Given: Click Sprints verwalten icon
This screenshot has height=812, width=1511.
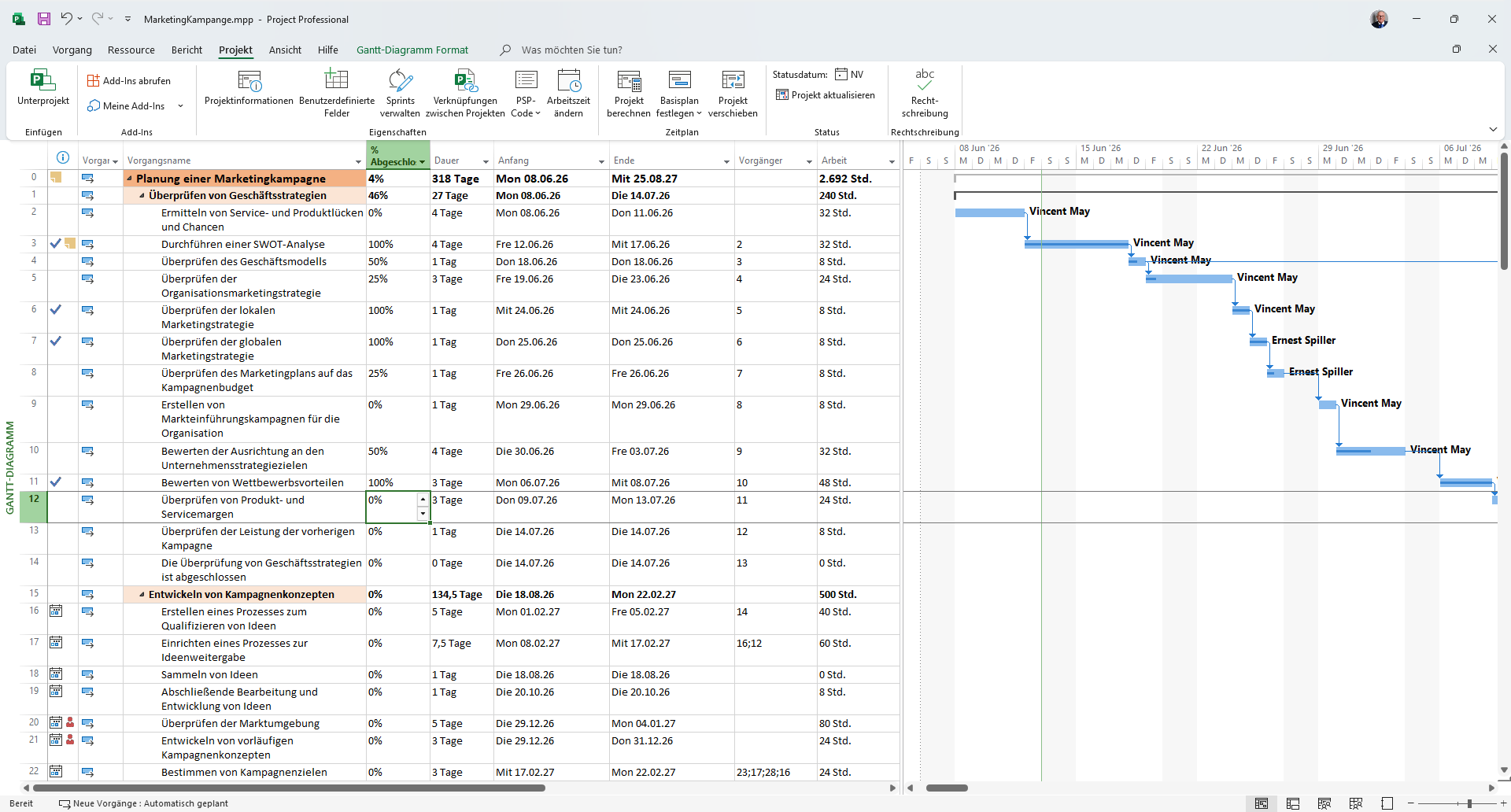Looking at the screenshot, I should pos(400,80).
